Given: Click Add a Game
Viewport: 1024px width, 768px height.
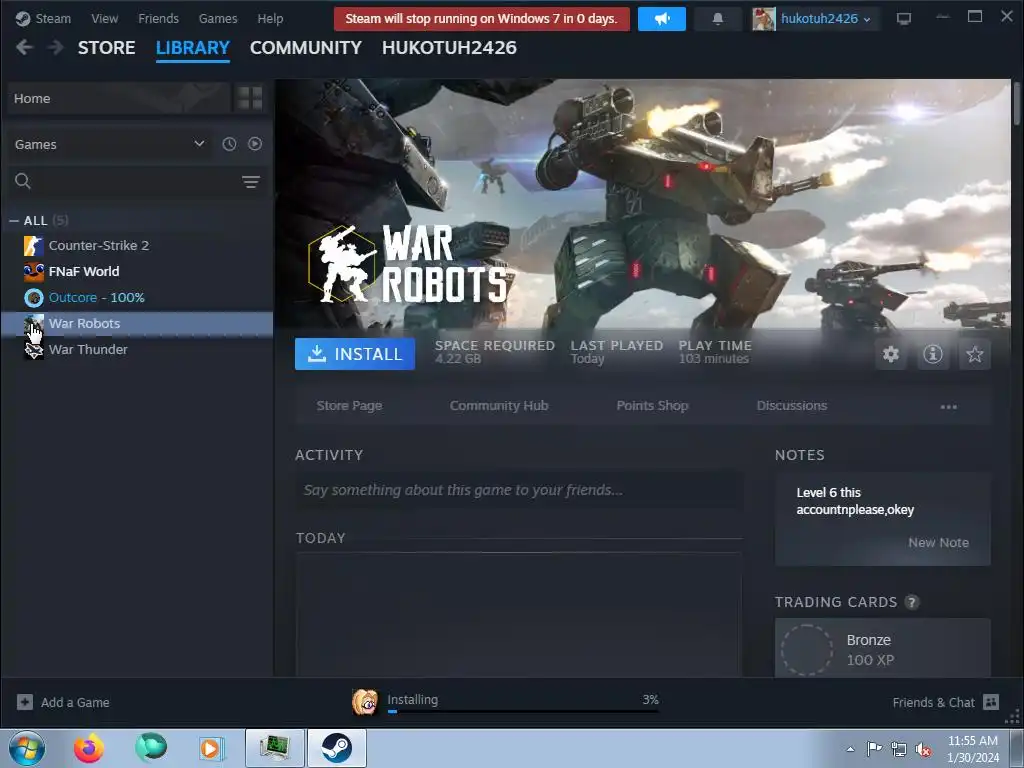Looking at the screenshot, I should tap(75, 703).
